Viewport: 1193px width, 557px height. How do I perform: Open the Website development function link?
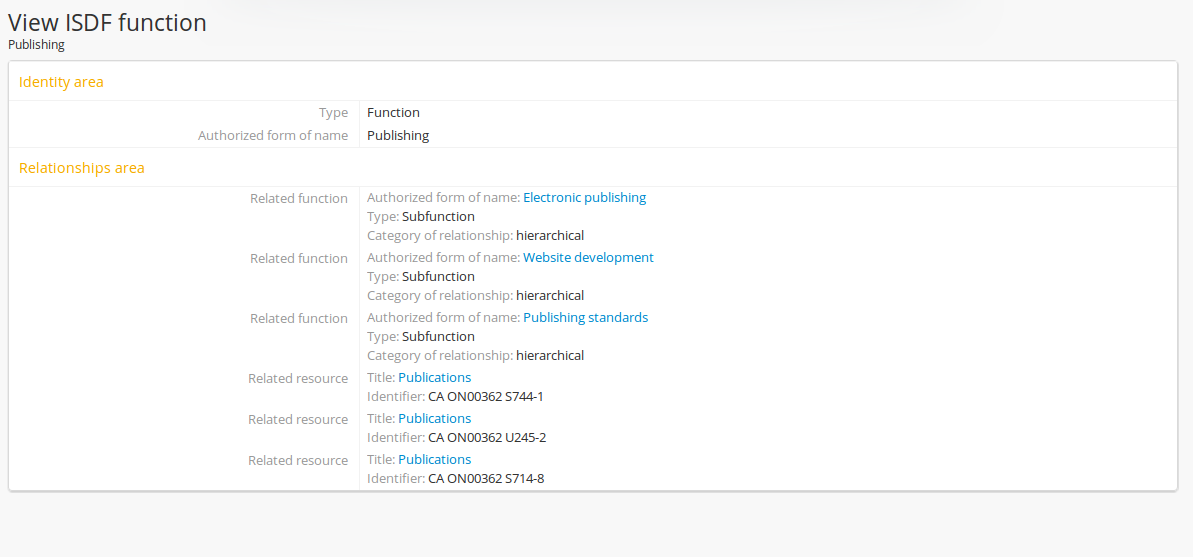(588, 258)
